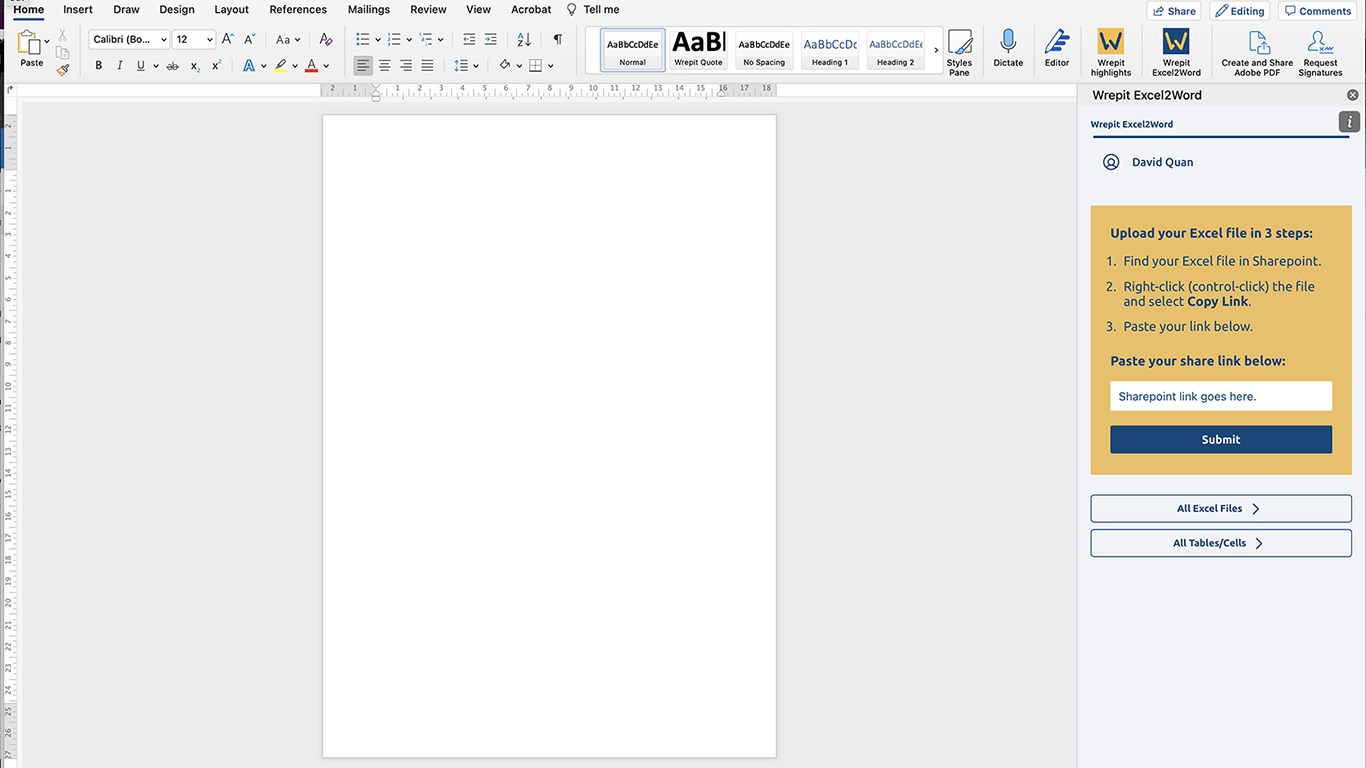Image resolution: width=1366 pixels, height=768 pixels.
Task: Click the Share button
Action: 1174,11
